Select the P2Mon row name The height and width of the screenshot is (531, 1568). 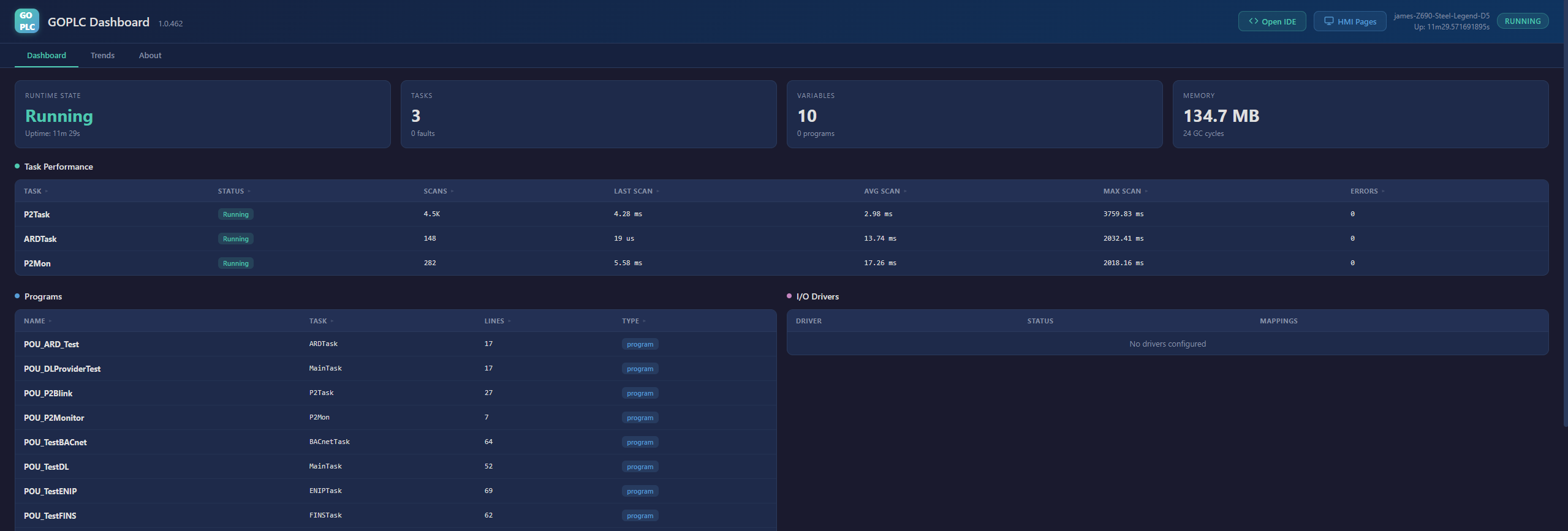click(x=37, y=263)
